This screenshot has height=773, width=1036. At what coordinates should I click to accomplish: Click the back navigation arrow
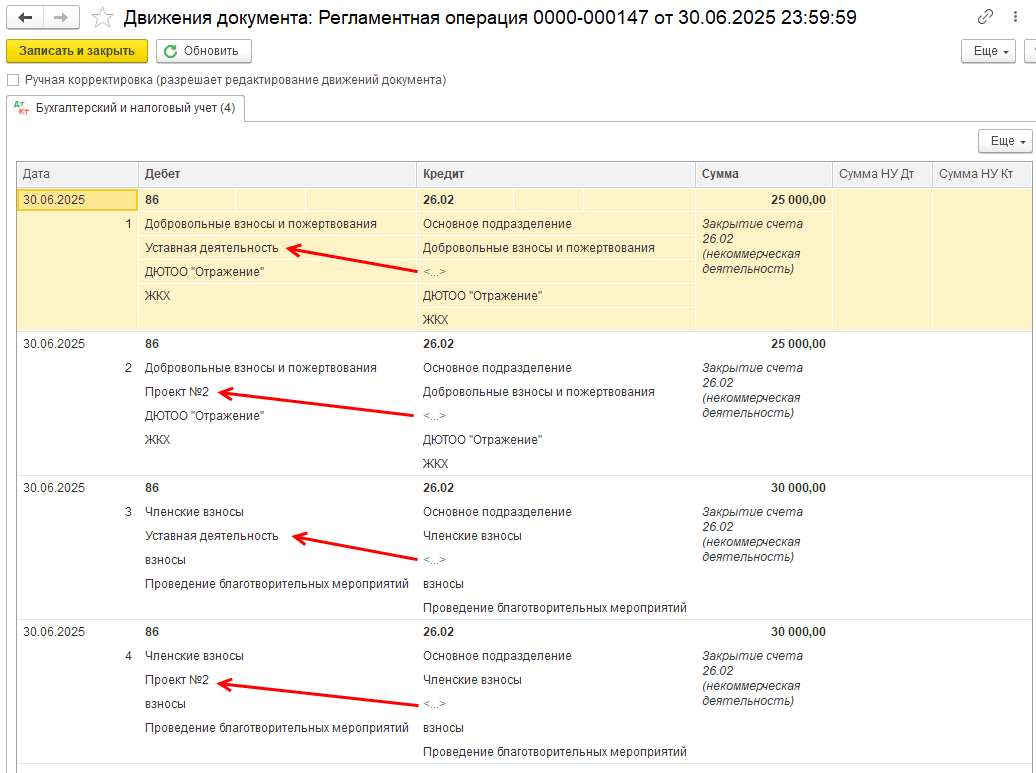(x=26, y=18)
